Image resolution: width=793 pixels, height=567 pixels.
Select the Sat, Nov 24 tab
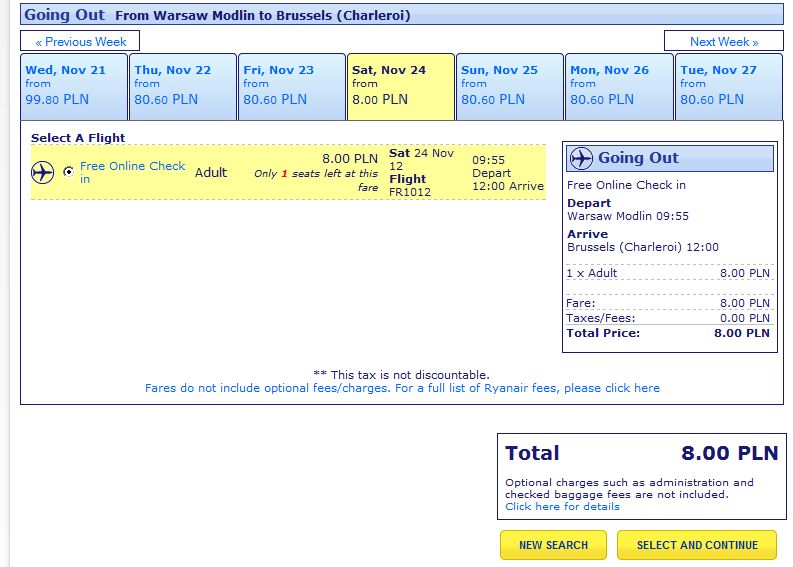click(x=401, y=86)
